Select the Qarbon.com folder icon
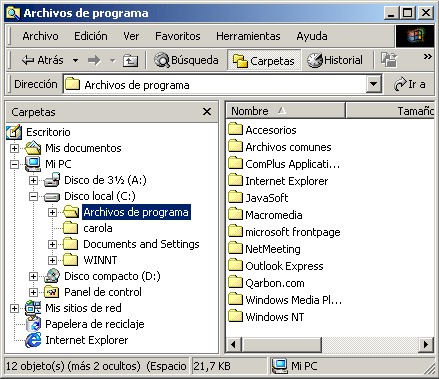 [x=235, y=282]
